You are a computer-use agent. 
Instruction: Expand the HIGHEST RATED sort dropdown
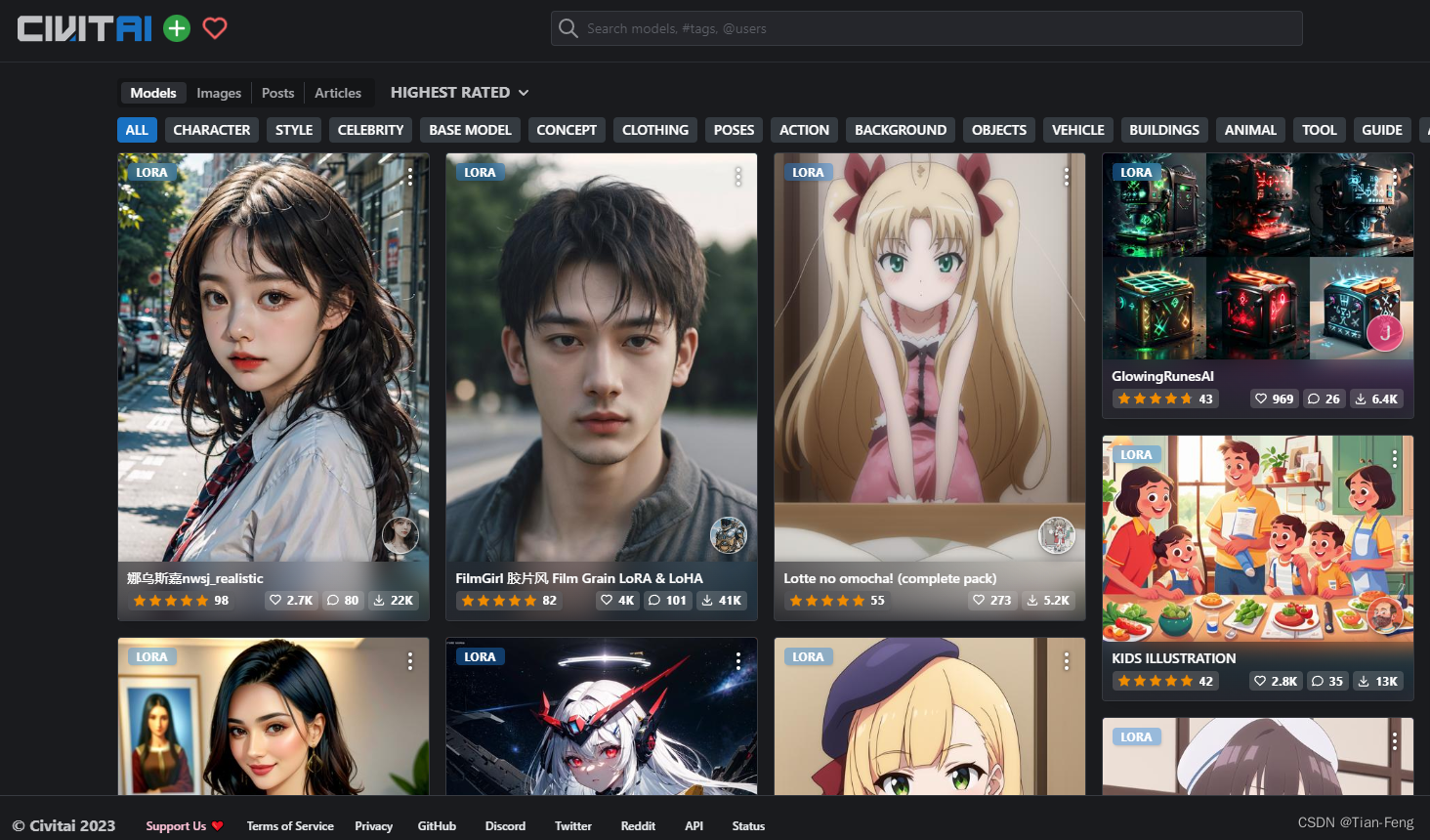pyautogui.click(x=459, y=92)
